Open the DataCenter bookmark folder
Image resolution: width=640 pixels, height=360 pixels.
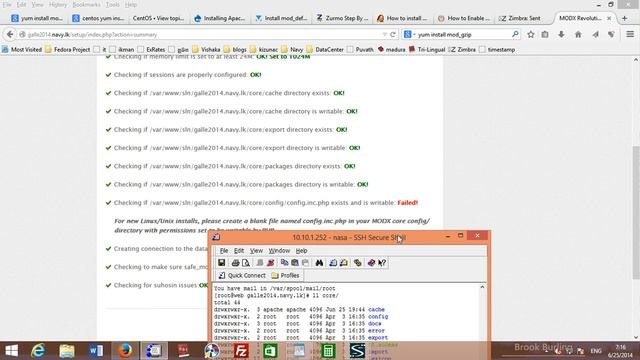[325, 49]
